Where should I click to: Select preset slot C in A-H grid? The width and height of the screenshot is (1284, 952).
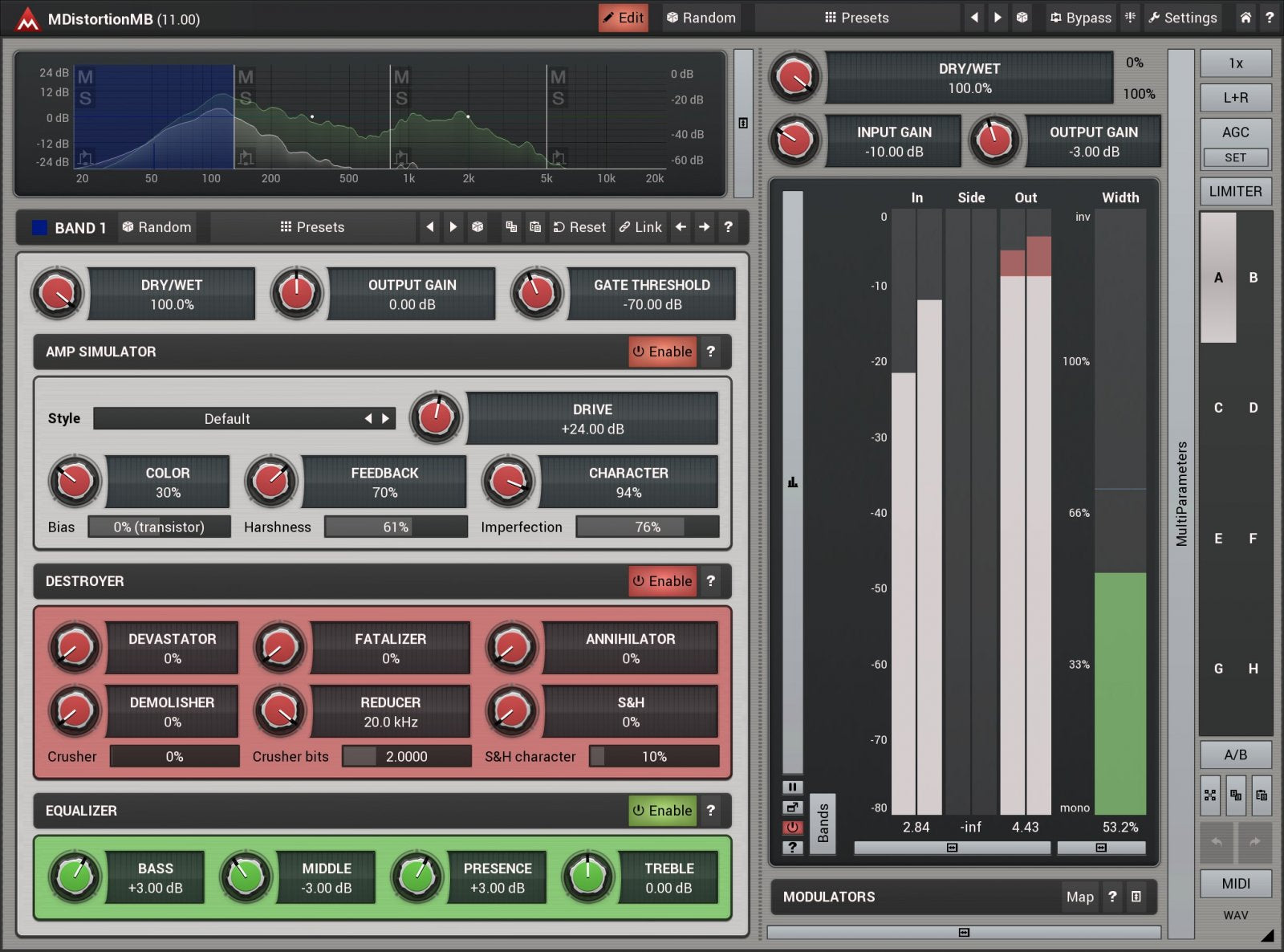[x=1218, y=408]
